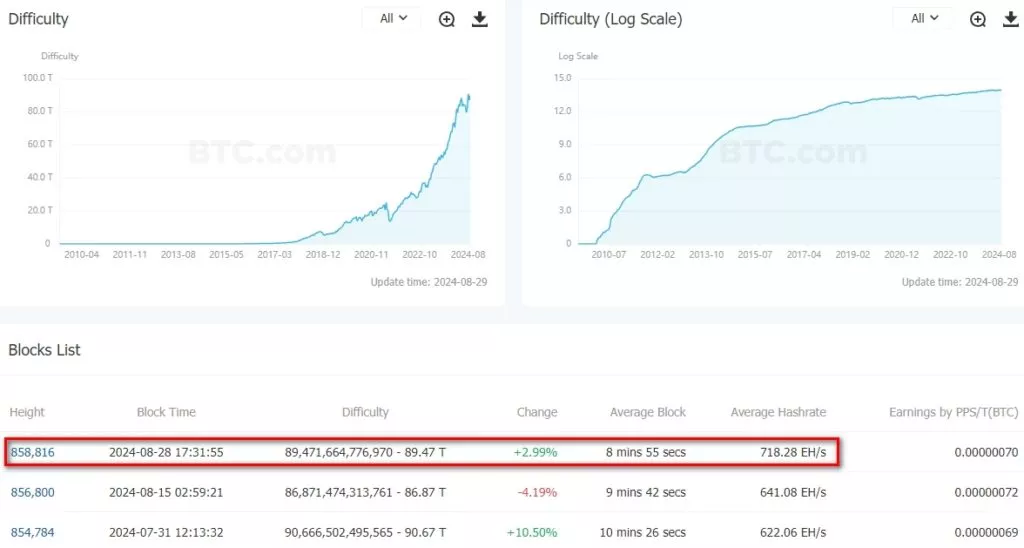Click the -4.19% change value
This screenshot has width=1024, height=548.
tap(536, 492)
